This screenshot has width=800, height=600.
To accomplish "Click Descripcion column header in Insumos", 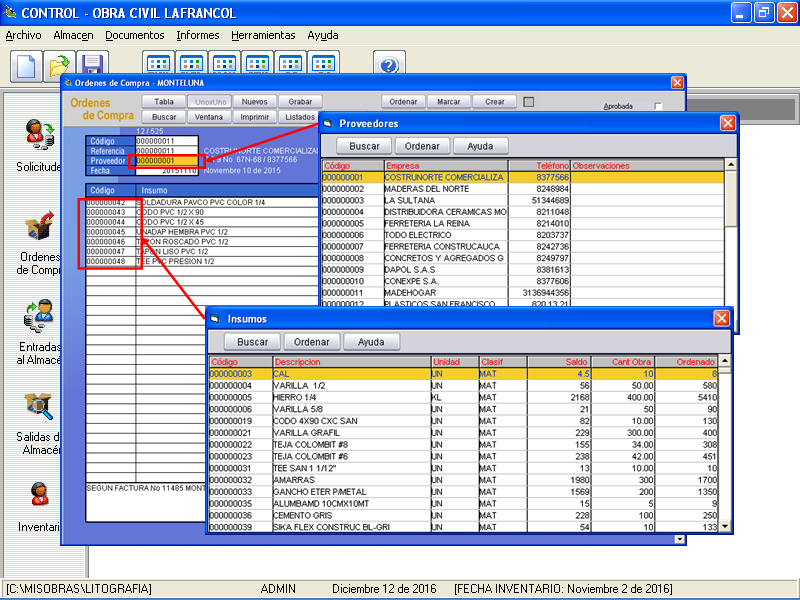I will point(352,362).
